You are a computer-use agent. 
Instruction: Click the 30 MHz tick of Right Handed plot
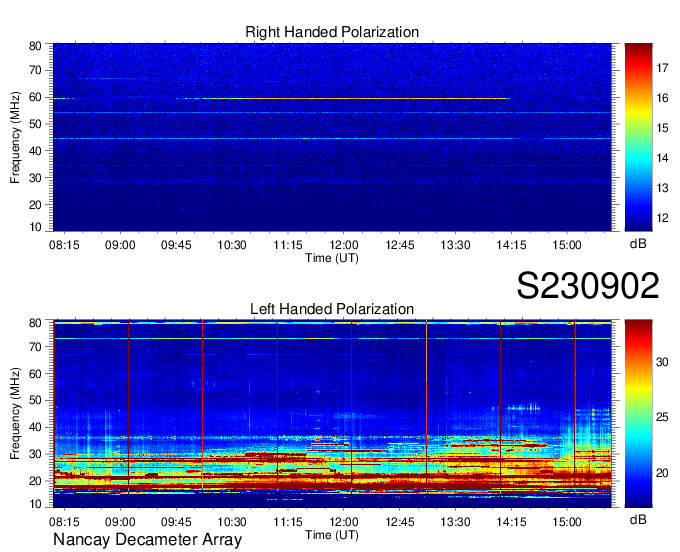35,178
